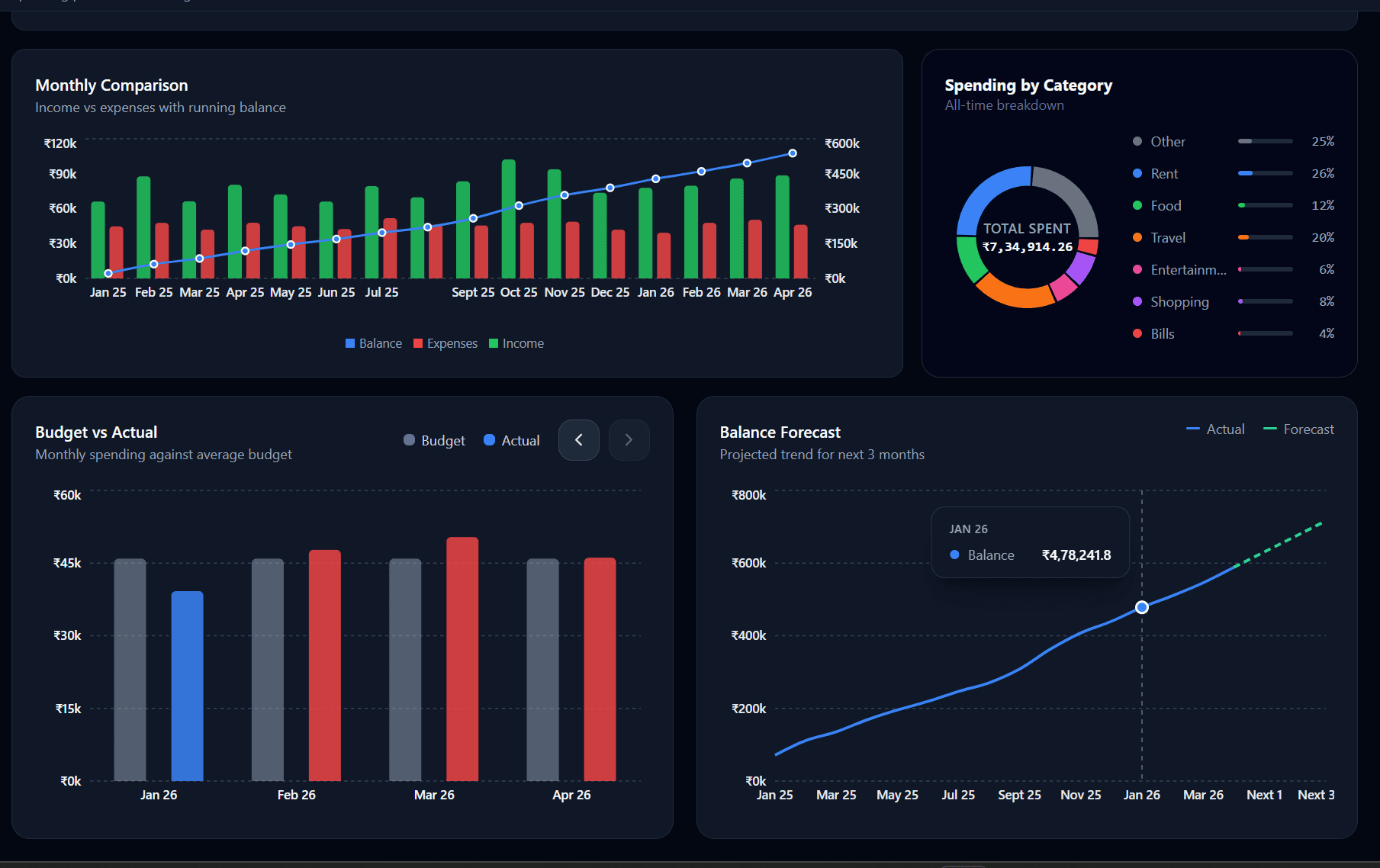This screenshot has width=1380, height=868.
Task: Toggle the Balance legend in Monthly Comparison
Action: tap(374, 343)
